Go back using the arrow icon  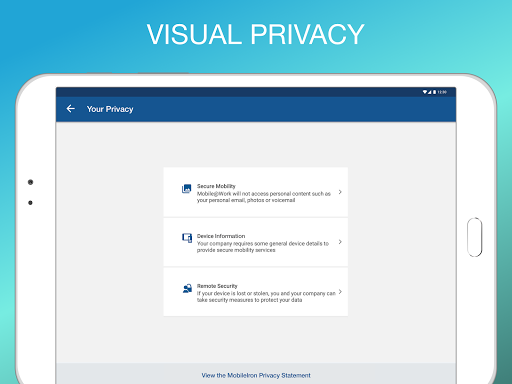click(x=71, y=109)
